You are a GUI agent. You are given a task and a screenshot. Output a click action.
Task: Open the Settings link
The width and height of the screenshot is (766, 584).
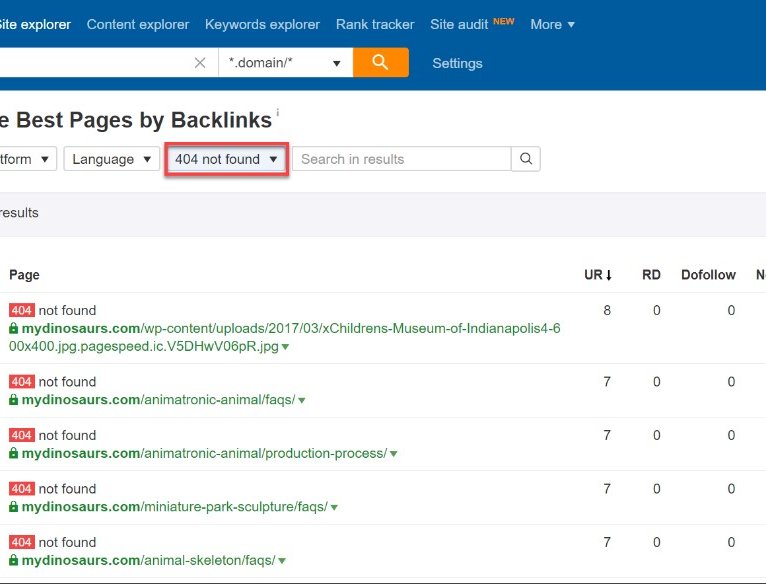pyautogui.click(x=457, y=63)
